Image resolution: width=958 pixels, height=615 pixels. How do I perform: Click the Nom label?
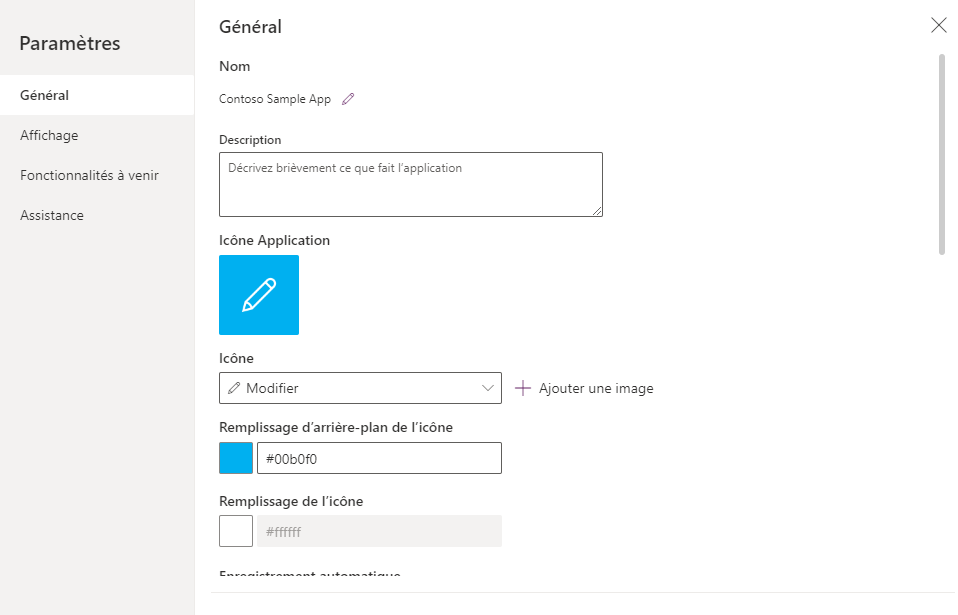235,66
